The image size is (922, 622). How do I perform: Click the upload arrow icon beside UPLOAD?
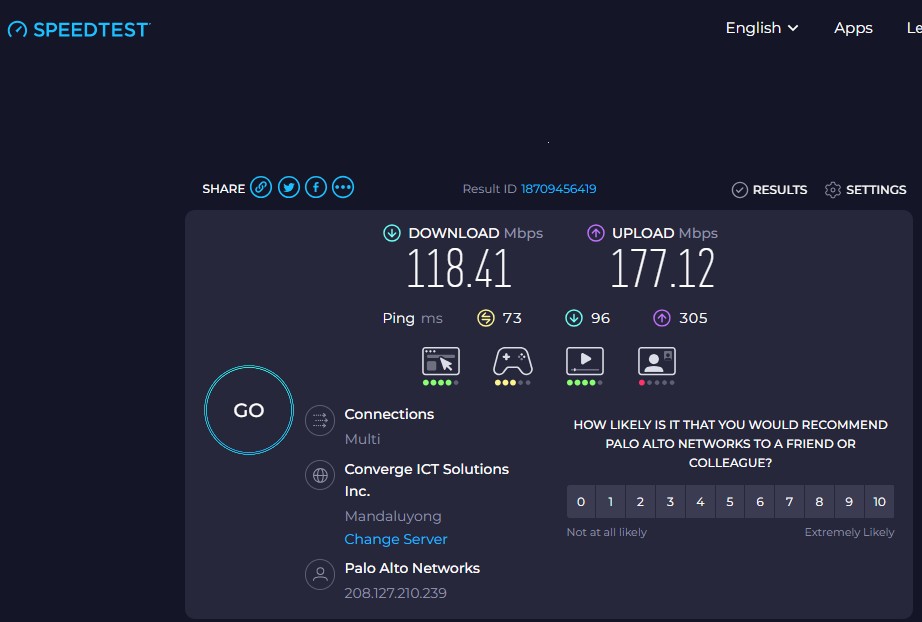(x=596, y=233)
